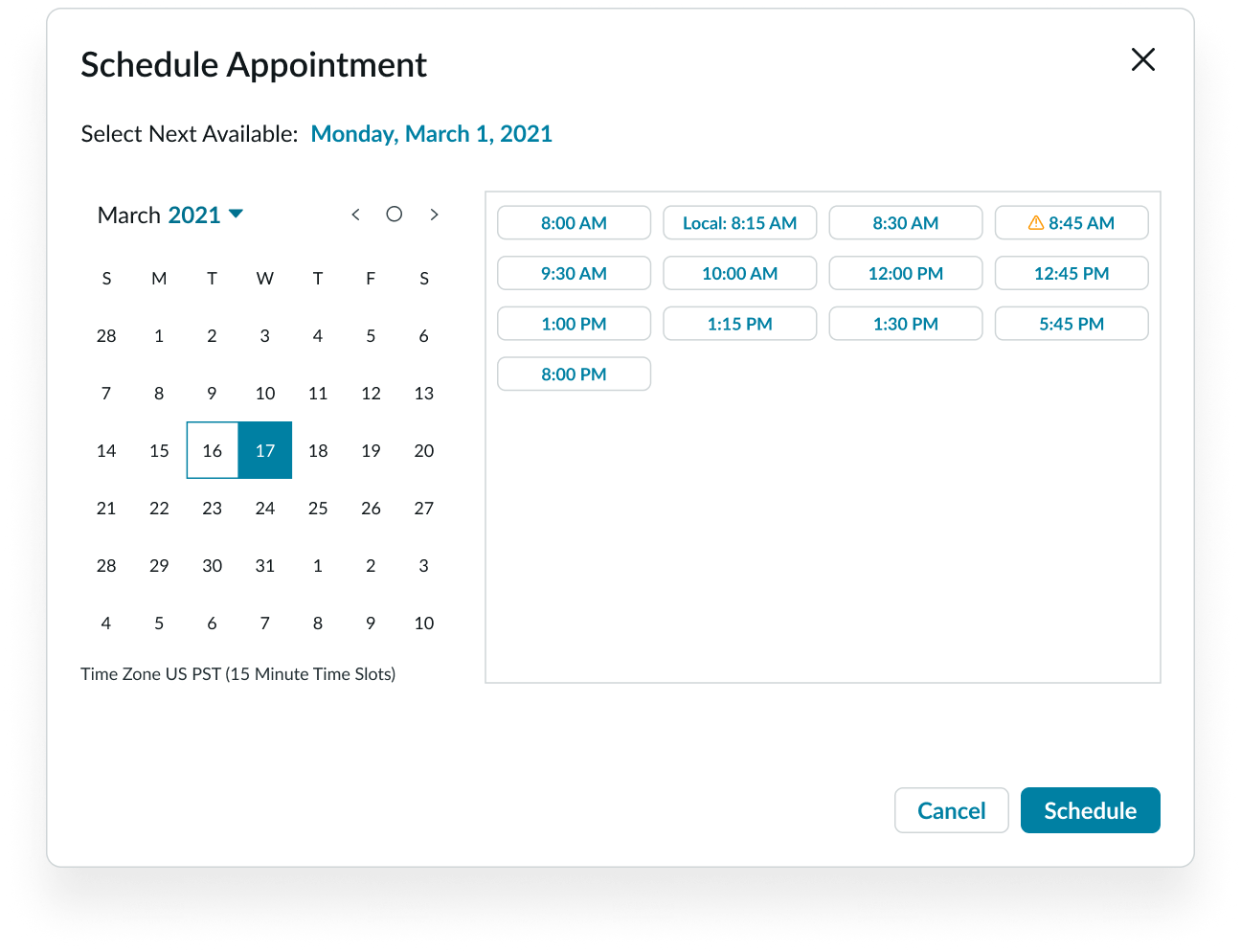Viewport: 1241px width, 952px height.
Task: Select March 31 on the calendar
Action: [x=265, y=565]
